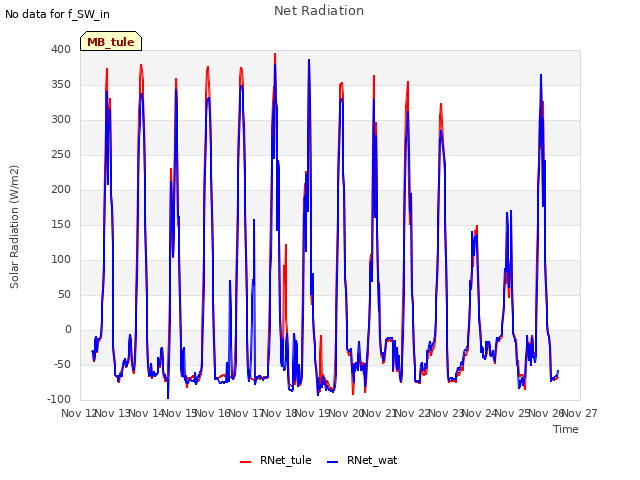
Task: Click the 250 y-axis tick label
Action: [x=61, y=155]
